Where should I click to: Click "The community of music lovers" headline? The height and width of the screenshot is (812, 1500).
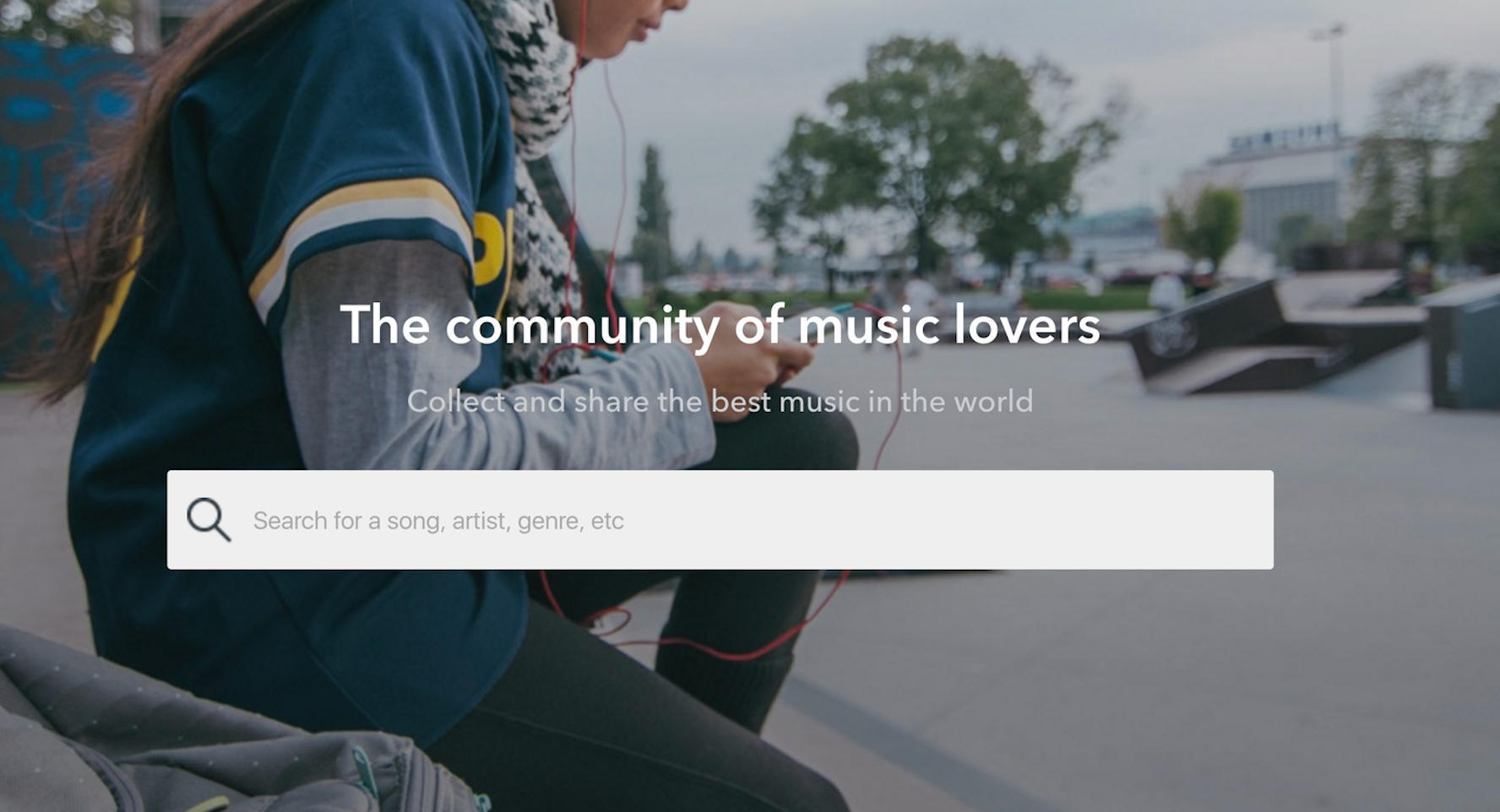pyautogui.click(x=720, y=326)
